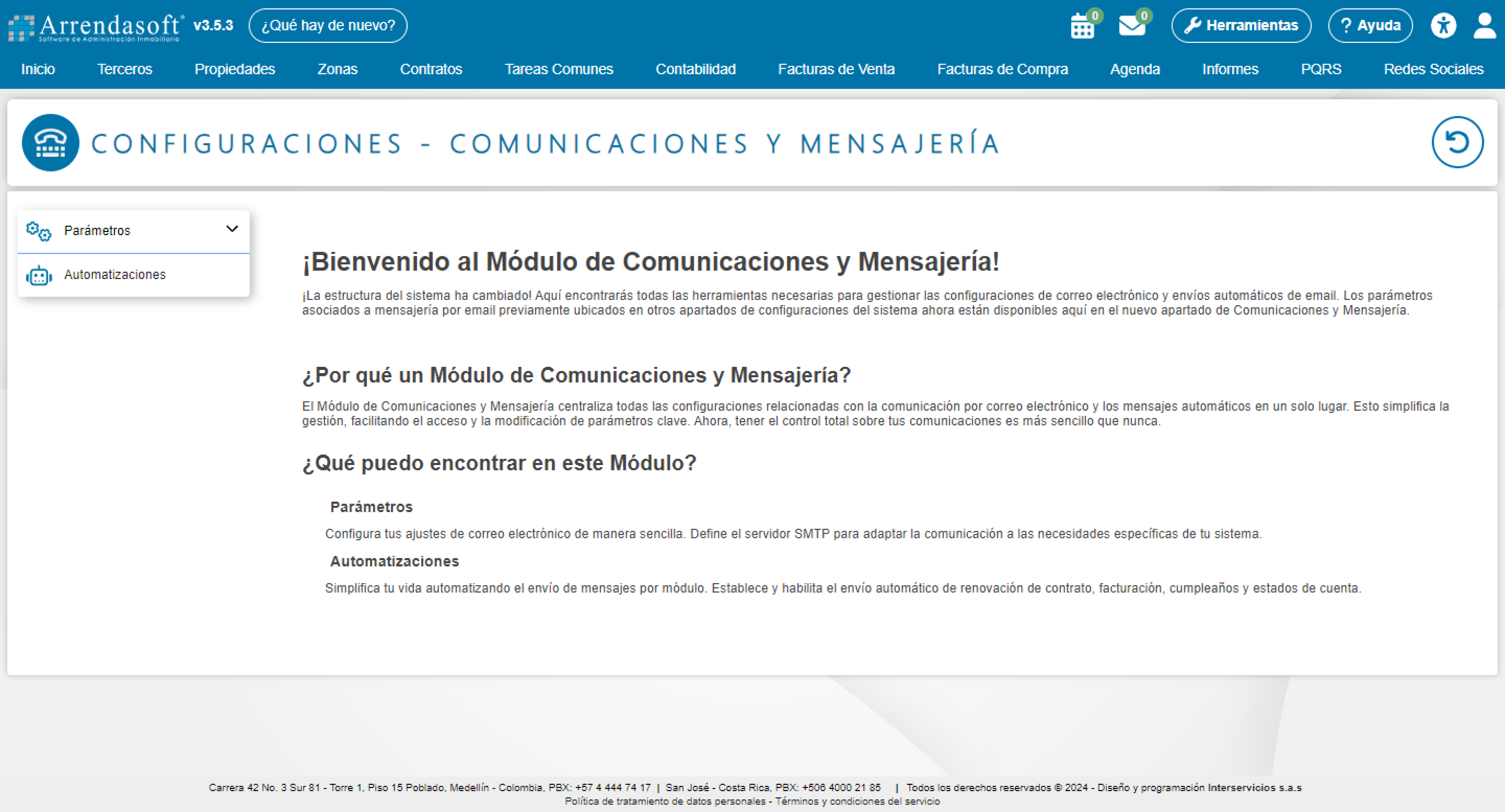Open the PQRS menu
This screenshot has width=1505, height=812.
[x=1321, y=69]
